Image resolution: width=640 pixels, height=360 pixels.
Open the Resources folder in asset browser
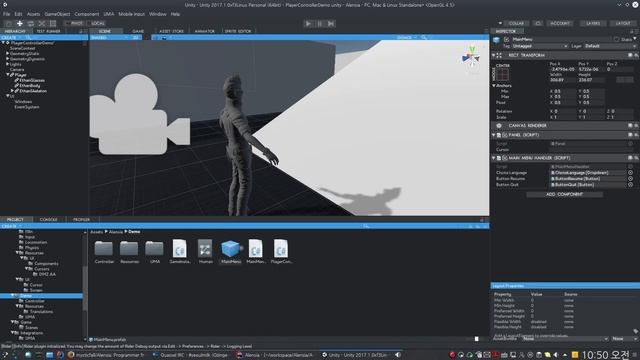tap(129, 249)
